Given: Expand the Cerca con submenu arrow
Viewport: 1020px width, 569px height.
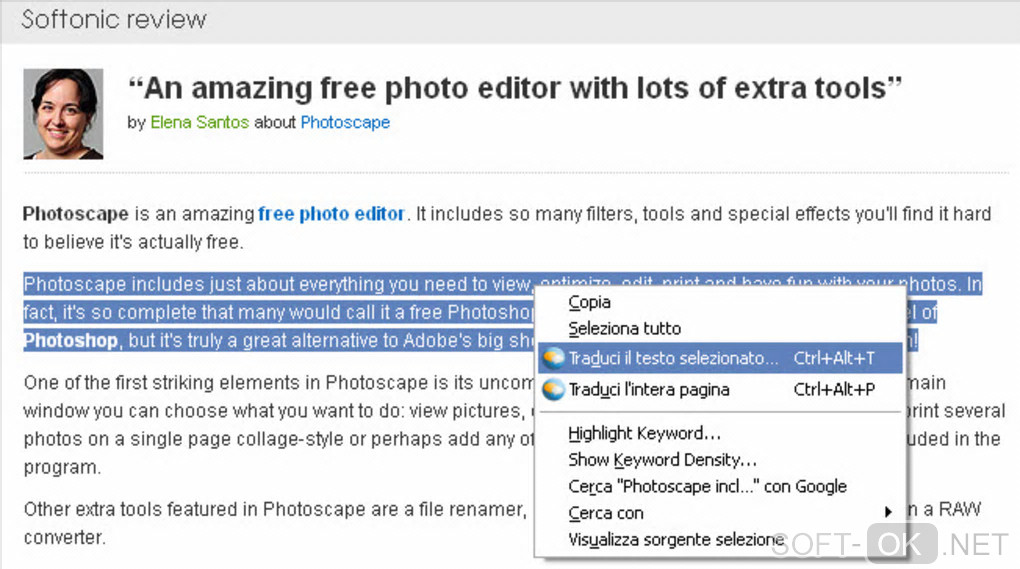Looking at the screenshot, I should coord(887,513).
